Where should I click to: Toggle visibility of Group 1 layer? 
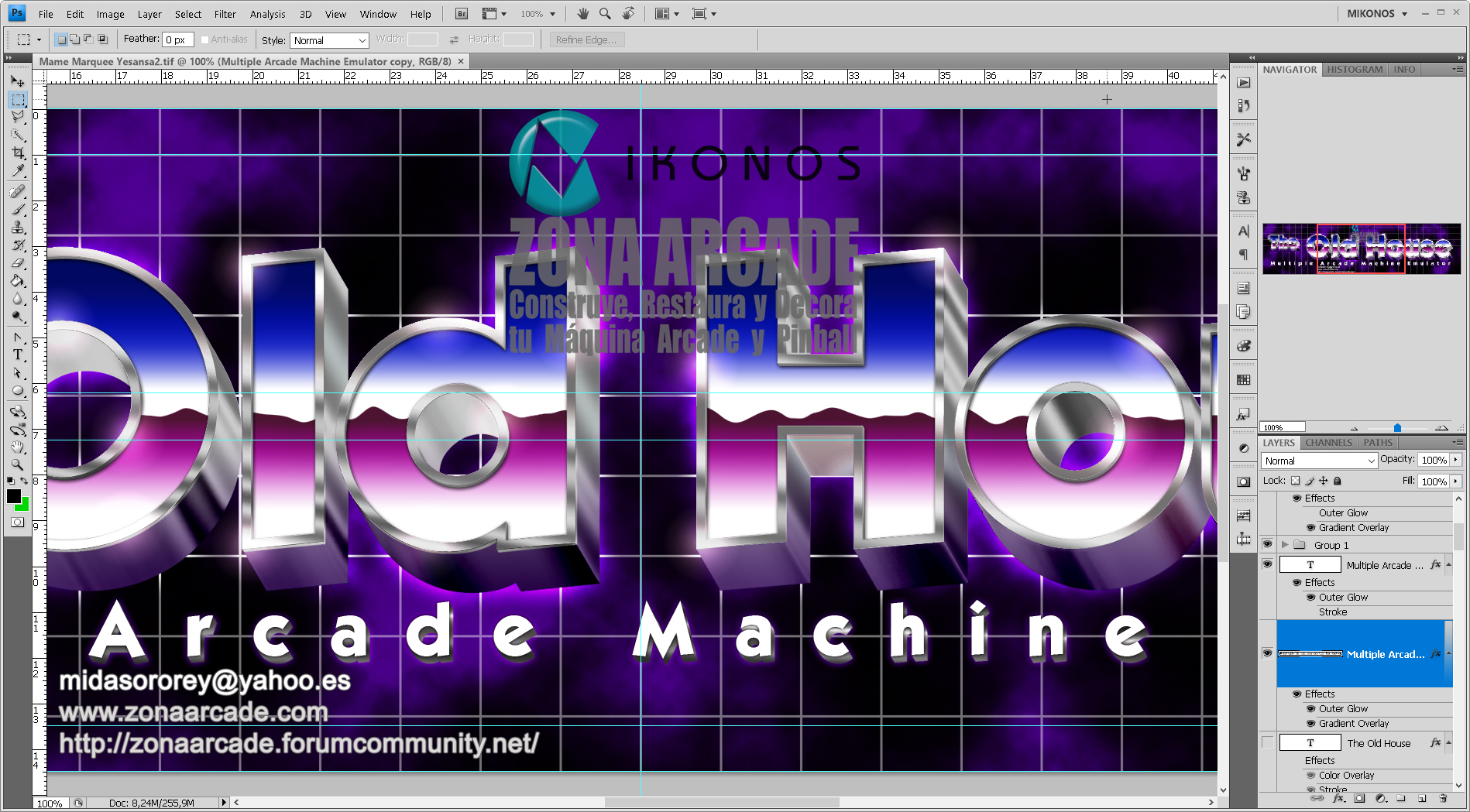coord(1267,544)
